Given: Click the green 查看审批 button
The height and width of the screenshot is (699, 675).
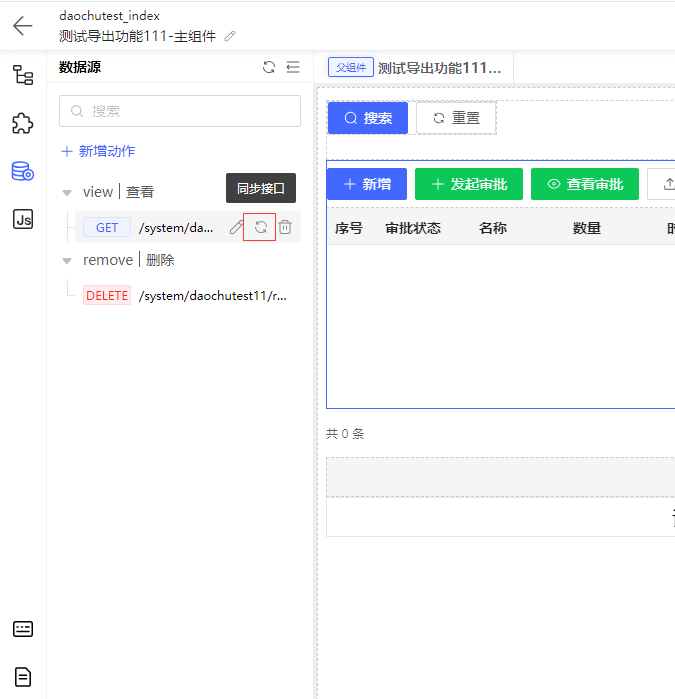Looking at the screenshot, I should [x=584, y=184].
